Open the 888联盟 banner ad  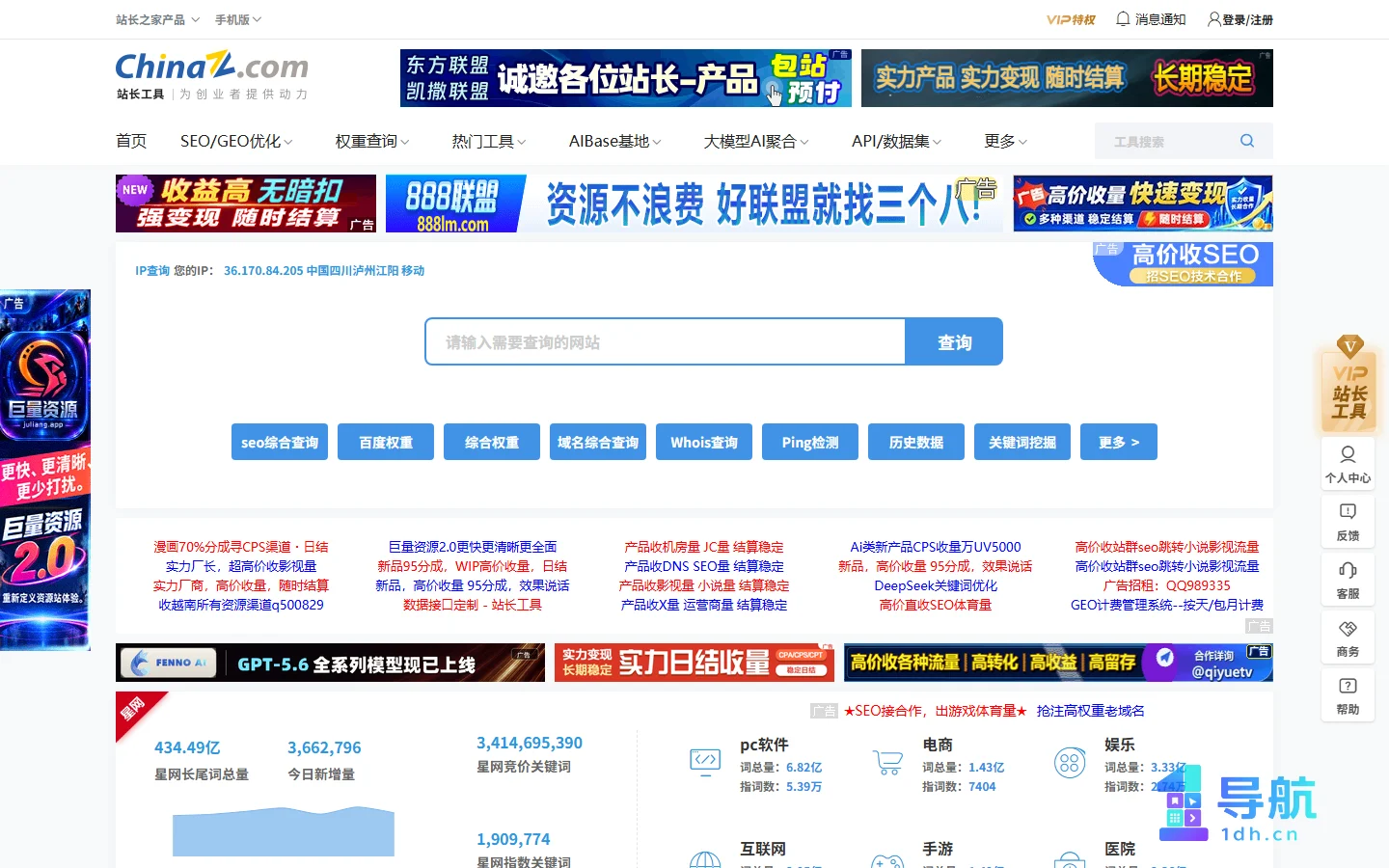pyautogui.click(x=694, y=203)
